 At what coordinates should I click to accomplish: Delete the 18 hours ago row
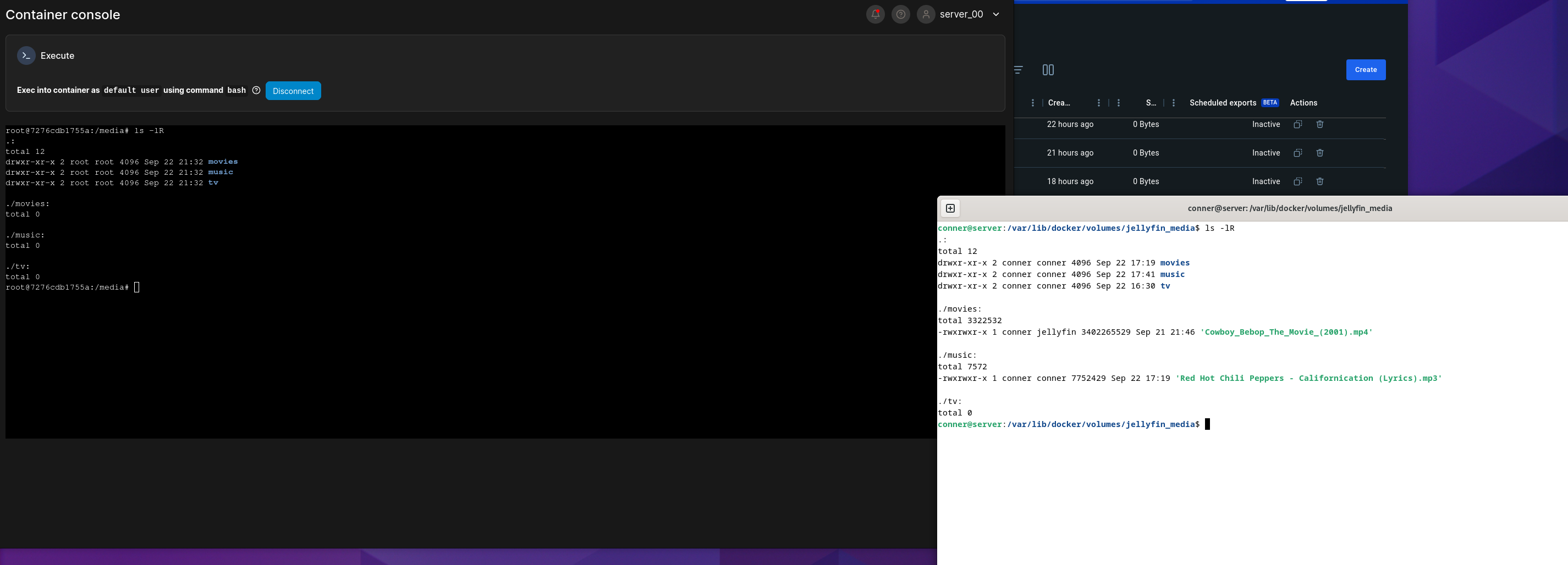click(1319, 181)
